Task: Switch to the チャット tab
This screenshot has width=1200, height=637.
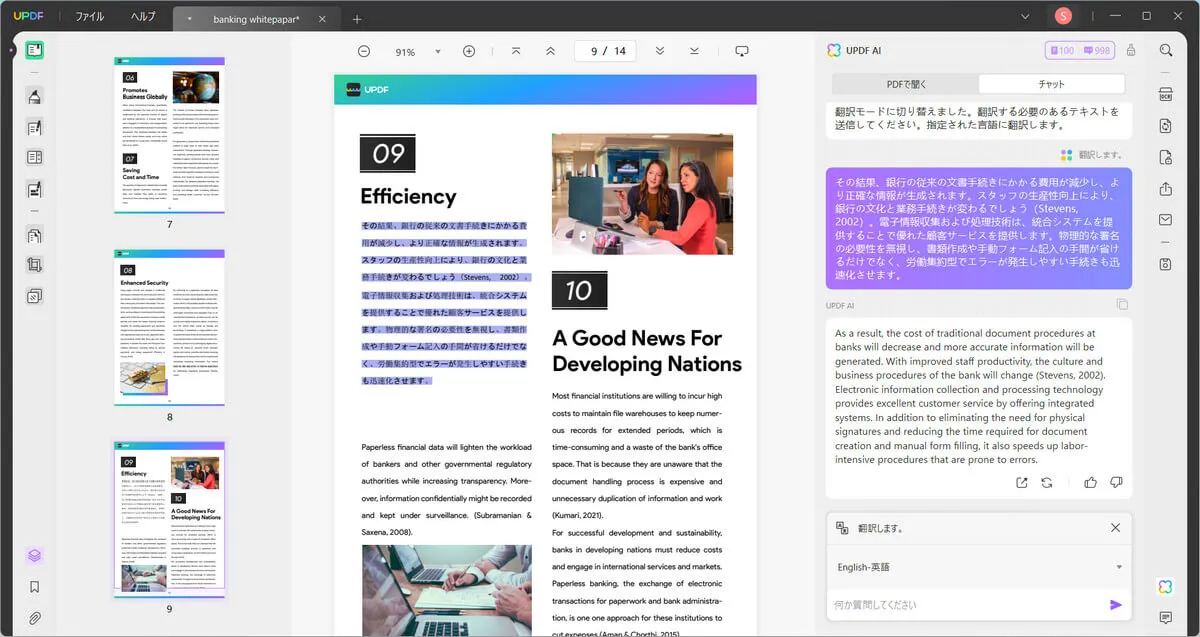Action: click(x=1052, y=84)
